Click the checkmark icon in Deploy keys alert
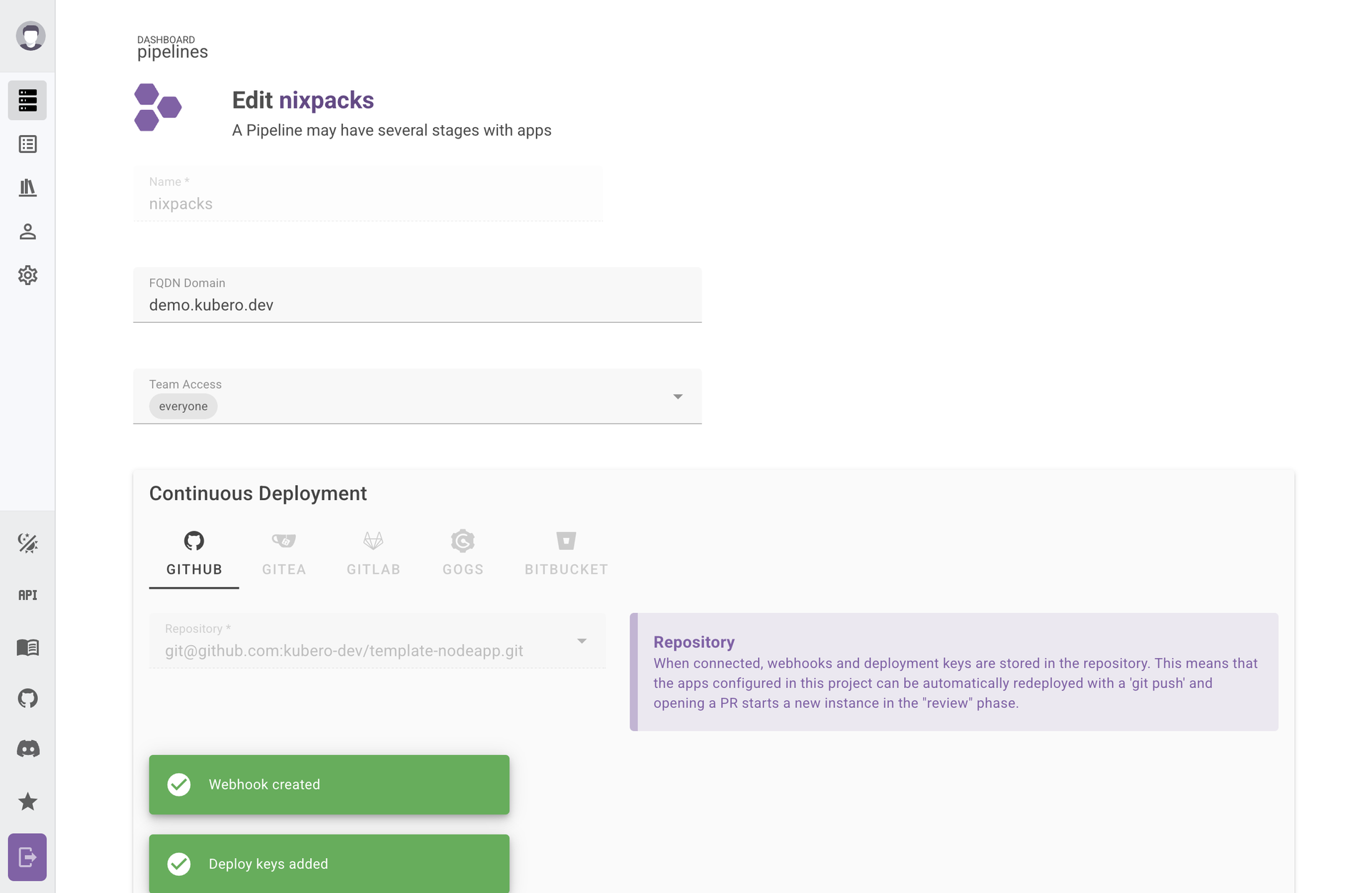The width and height of the screenshot is (1372, 893). pyautogui.click(x=179, y=864)
